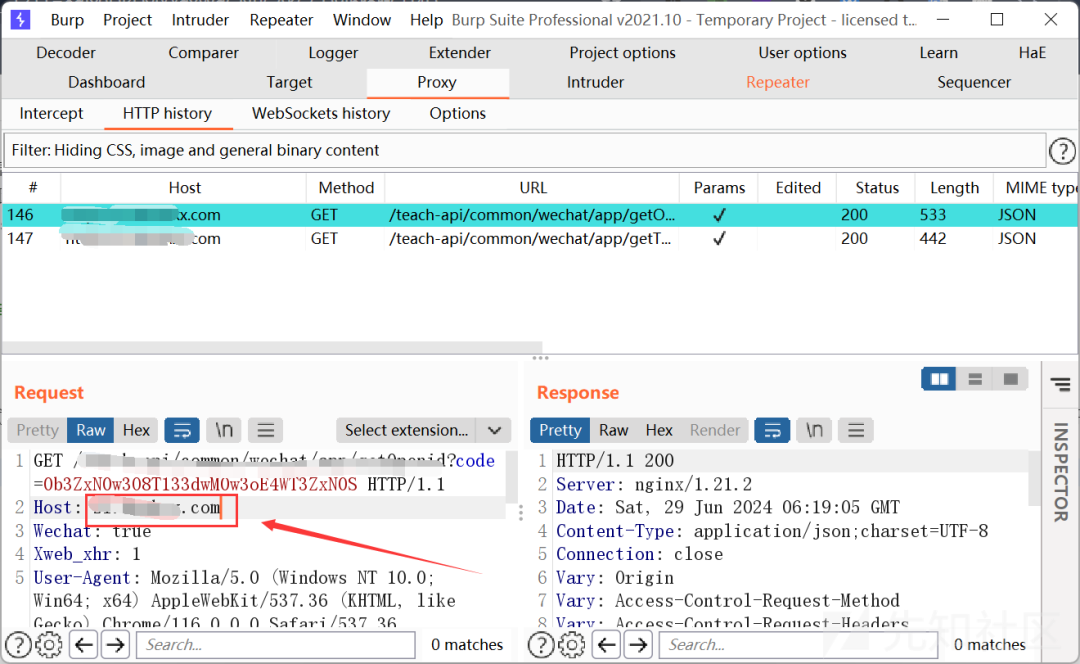Open the Project options tab
1080x664 pixels.
pyautogui.click(x=623, y=53)
